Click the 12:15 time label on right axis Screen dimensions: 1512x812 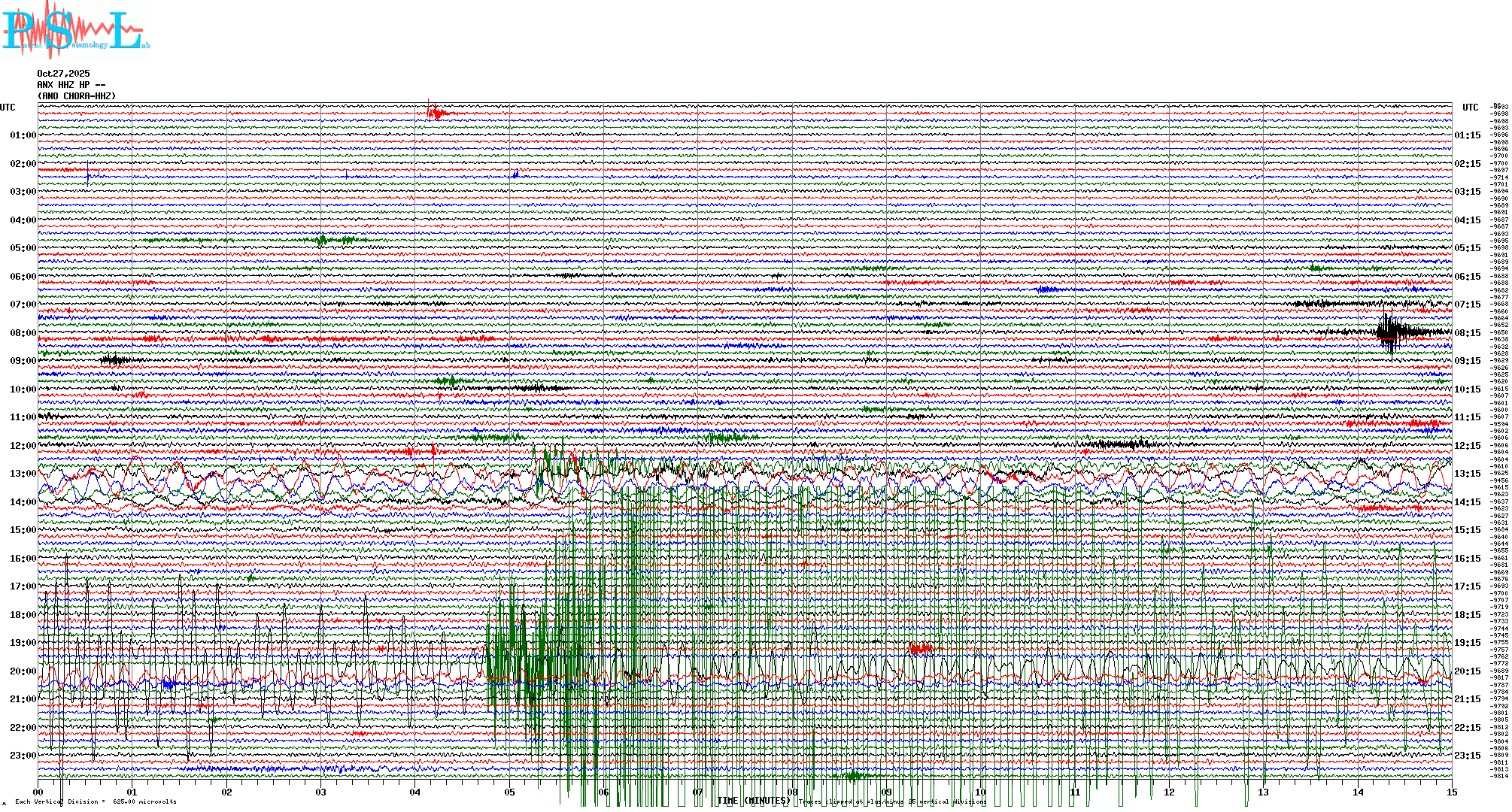tap(1468, 446)
